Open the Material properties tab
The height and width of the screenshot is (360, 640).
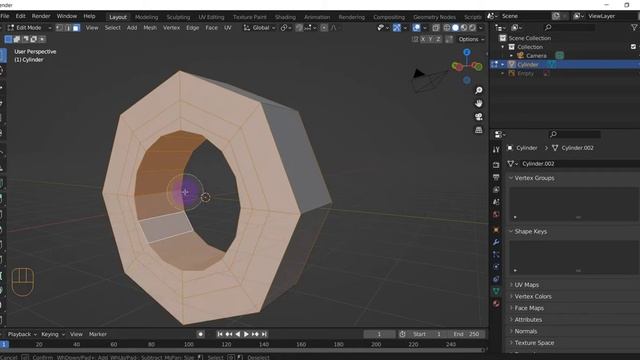coord(496,304)
